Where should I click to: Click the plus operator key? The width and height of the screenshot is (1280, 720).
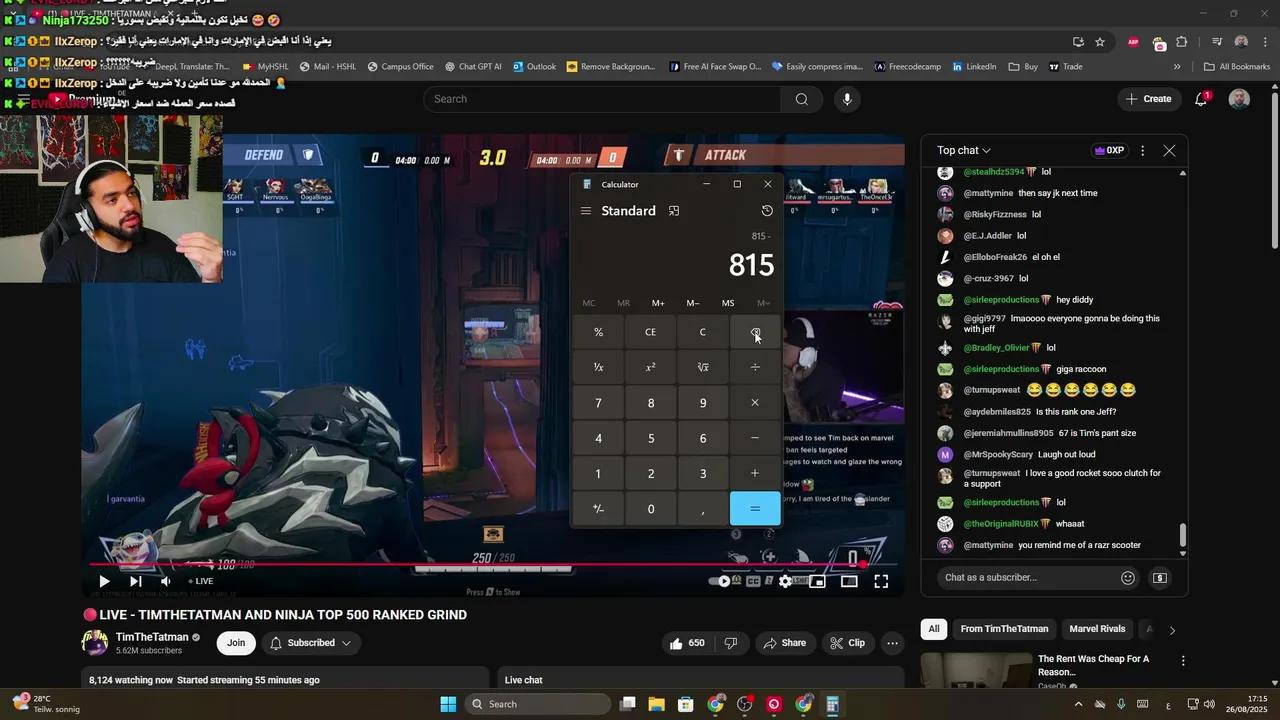pos(755,474)
